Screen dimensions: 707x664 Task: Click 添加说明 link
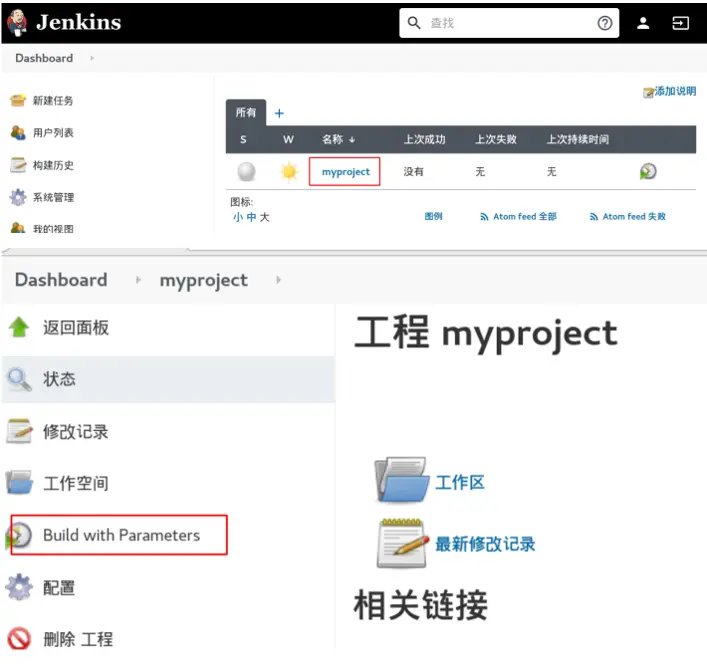674,91
